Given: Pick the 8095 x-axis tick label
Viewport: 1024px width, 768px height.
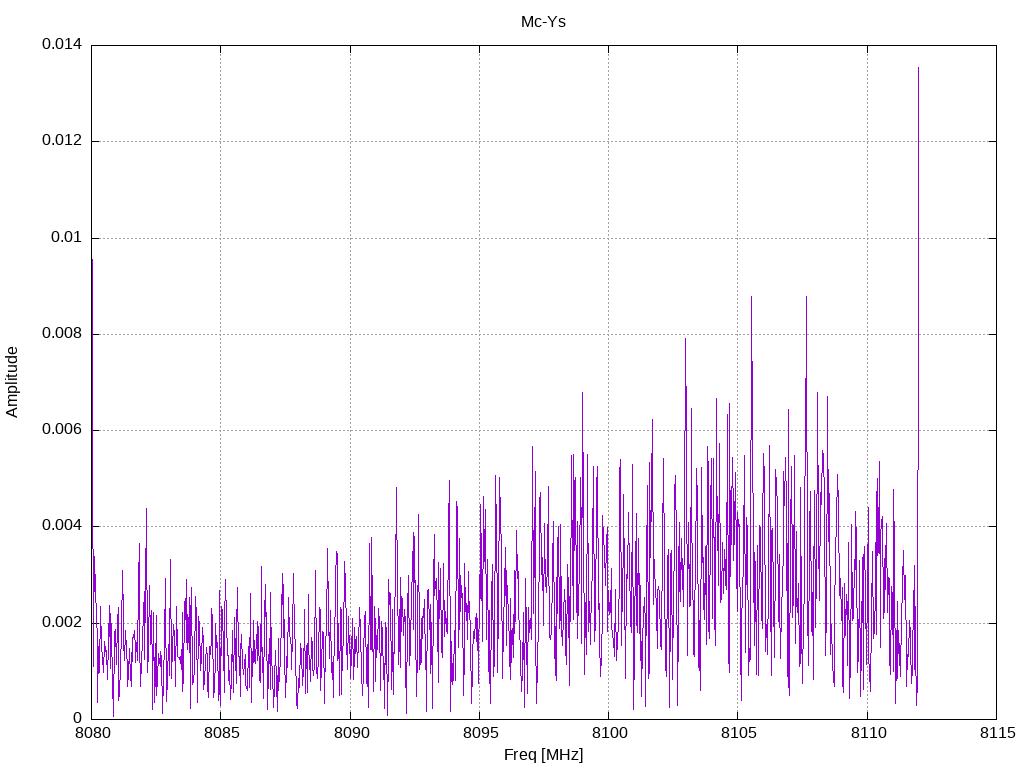Looking at the screenshot, I should click(479, 735).
